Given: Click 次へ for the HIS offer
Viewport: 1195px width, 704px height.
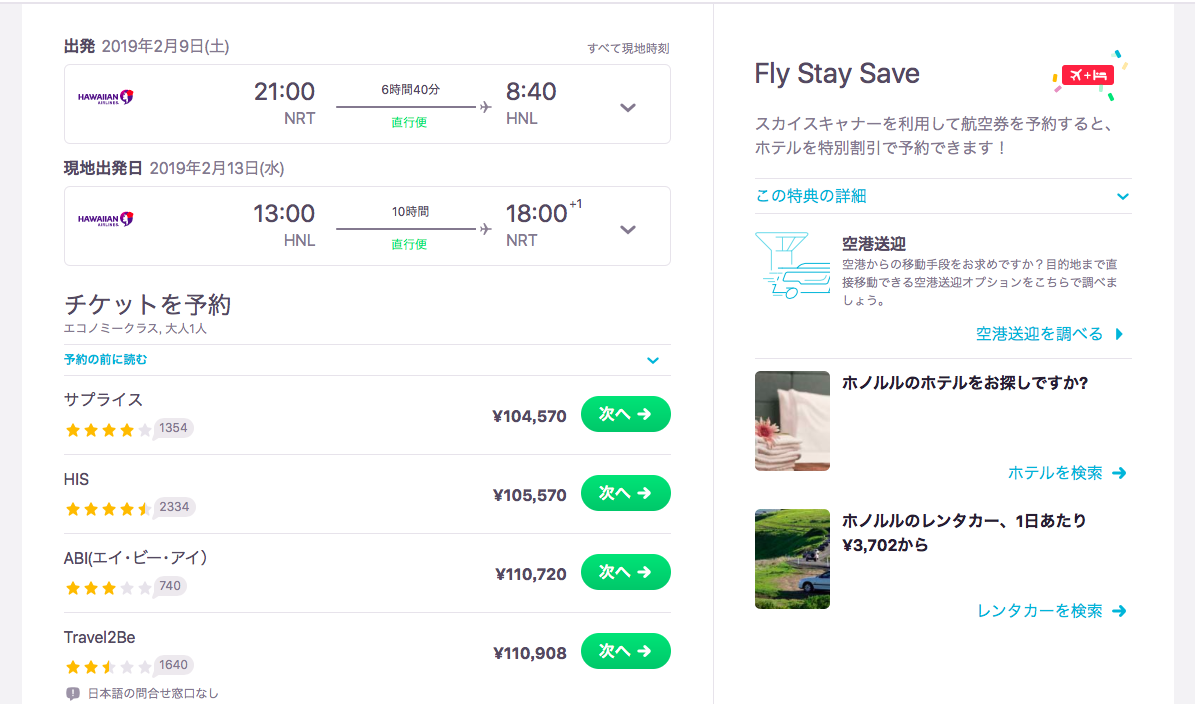Looking at the screenshot, I should tap(625, 493).
